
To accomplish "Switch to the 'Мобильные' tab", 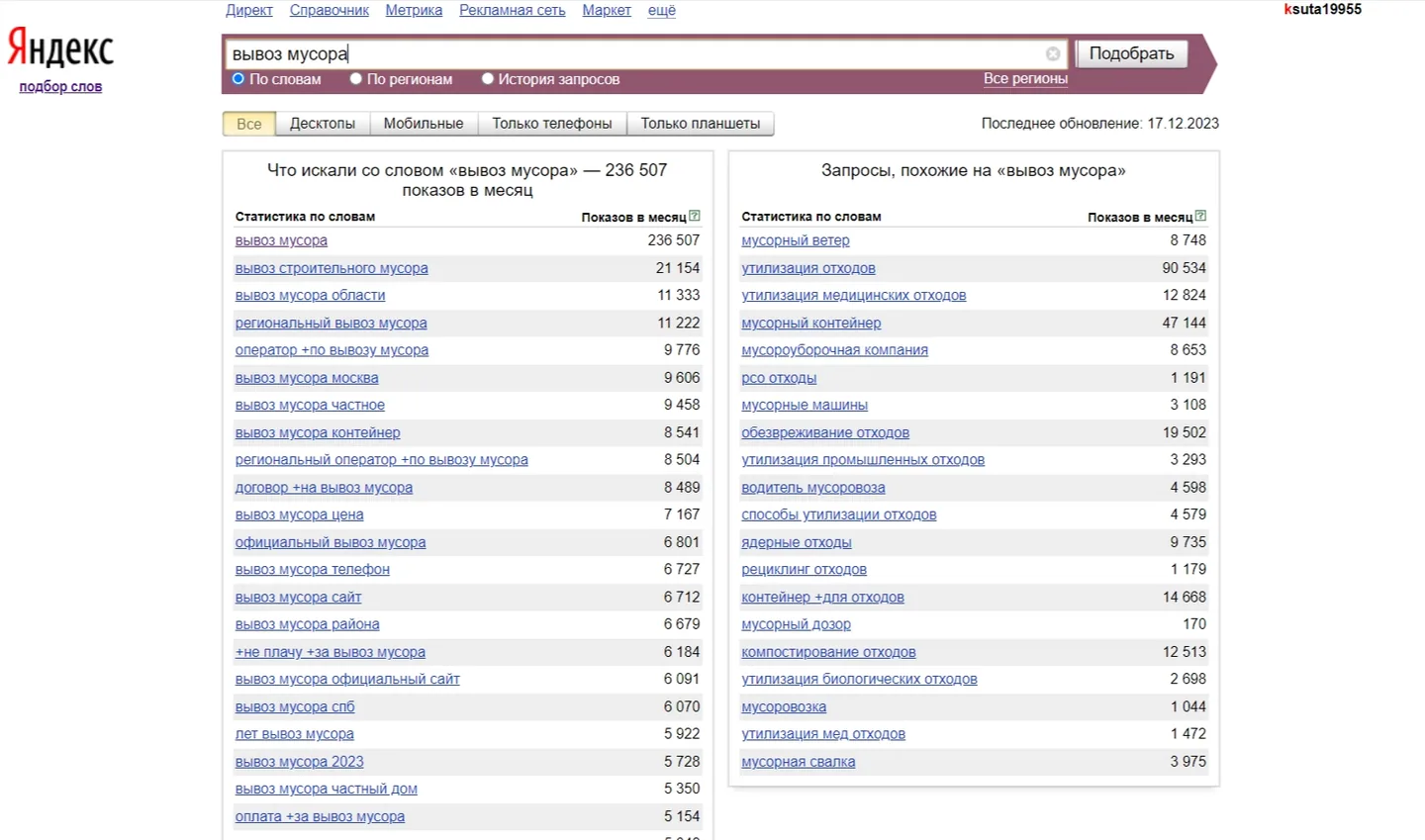I will [x=424, y=124].
